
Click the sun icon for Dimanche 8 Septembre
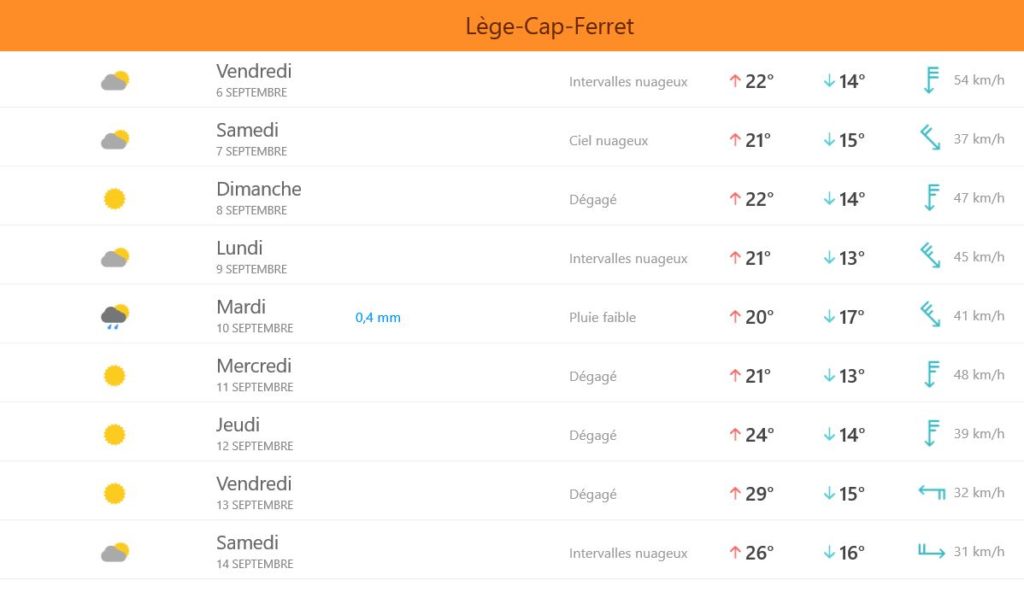[114, 199]
